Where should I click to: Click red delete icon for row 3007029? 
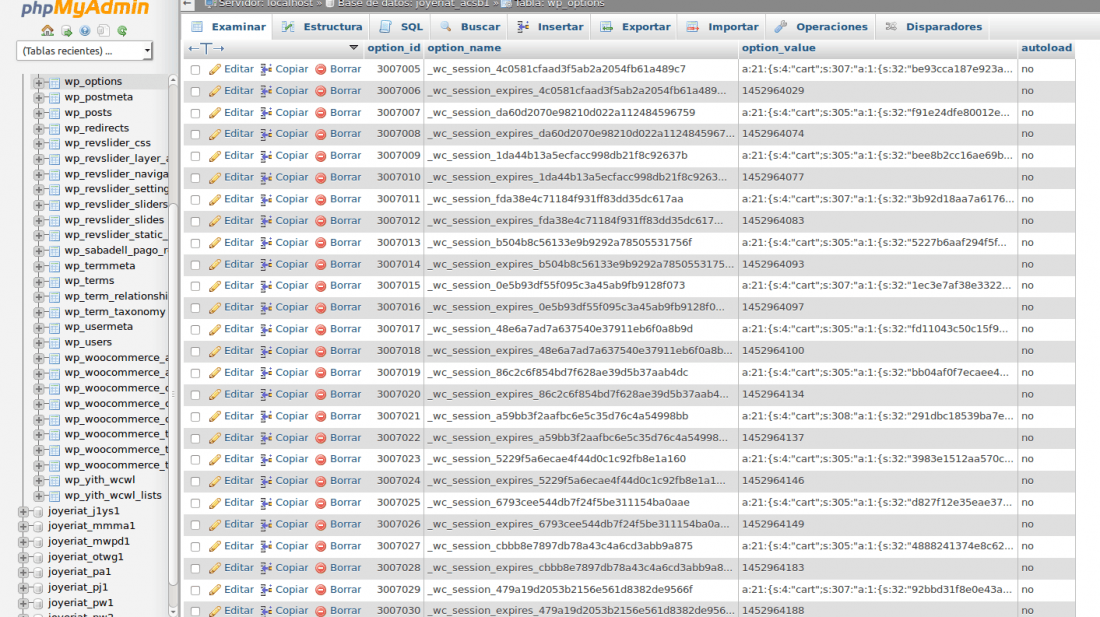pos(321,590)
